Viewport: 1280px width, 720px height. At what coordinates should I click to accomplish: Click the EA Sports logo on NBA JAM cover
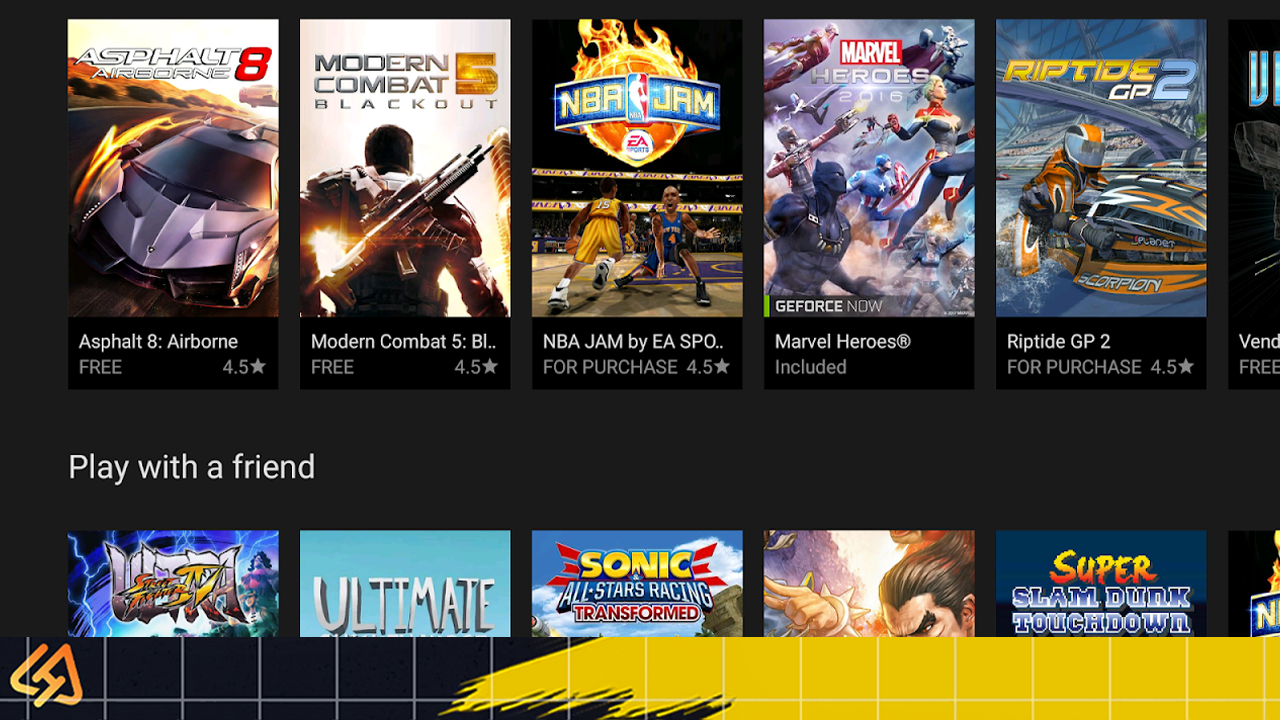click(637, 146)
